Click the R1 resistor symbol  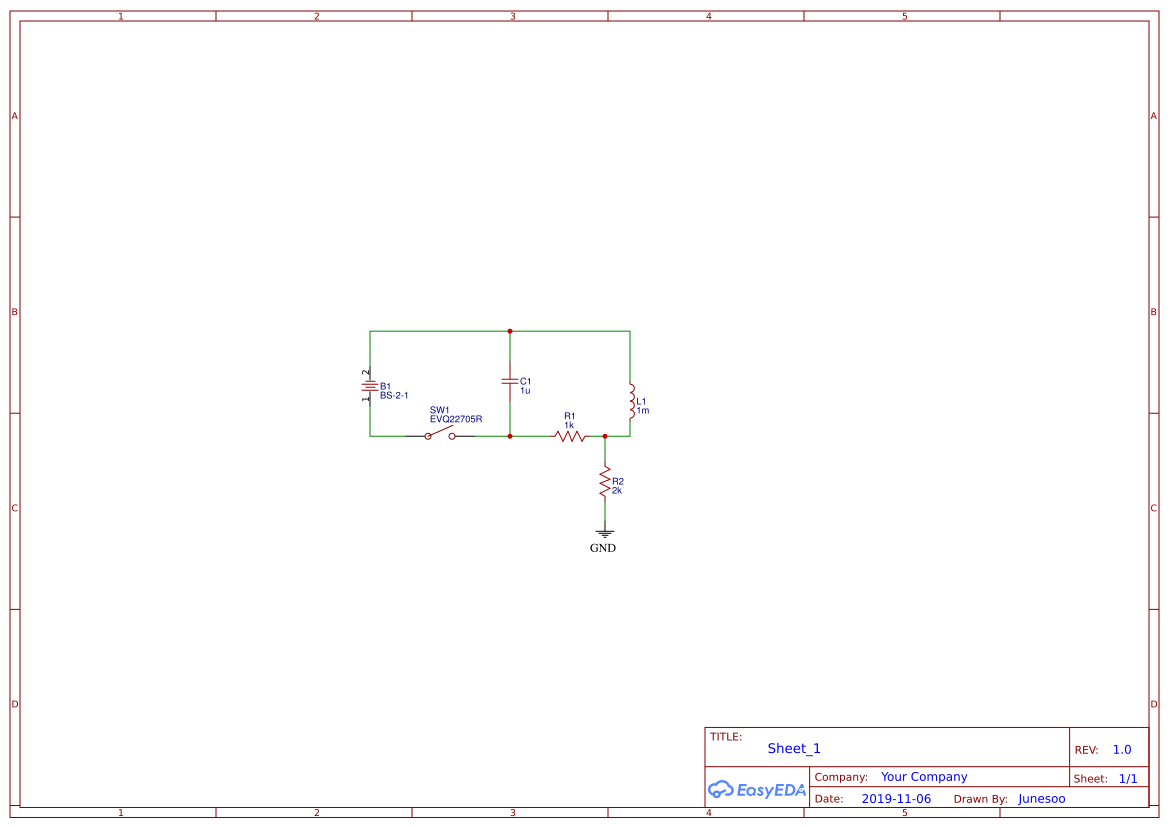569,436
